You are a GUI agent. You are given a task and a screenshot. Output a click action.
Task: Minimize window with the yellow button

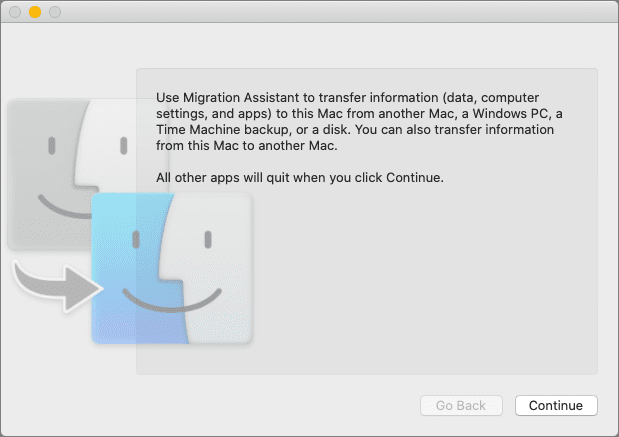pyautogui.click(x=34, y=12)
